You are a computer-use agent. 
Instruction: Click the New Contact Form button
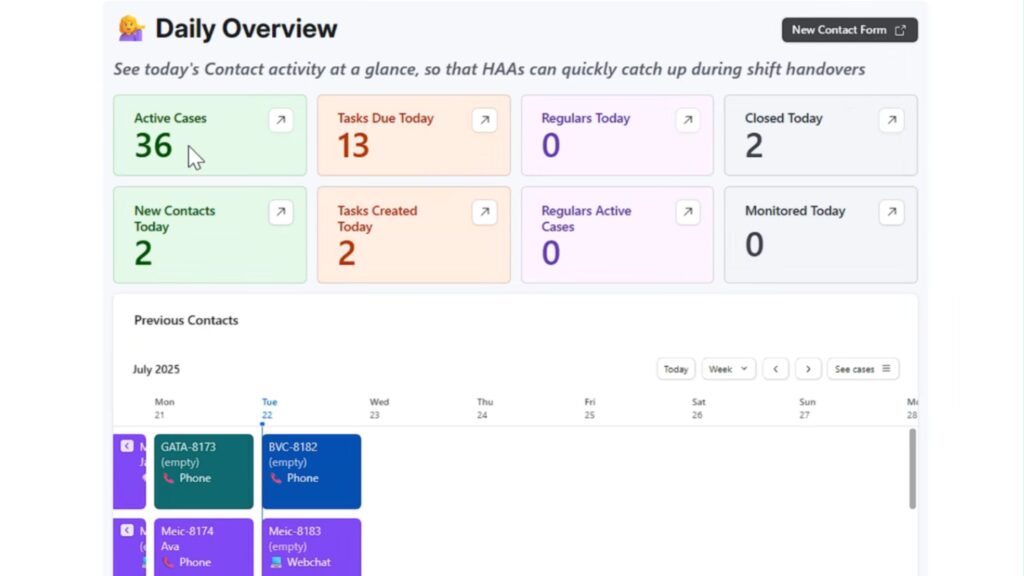coord(849,30)
